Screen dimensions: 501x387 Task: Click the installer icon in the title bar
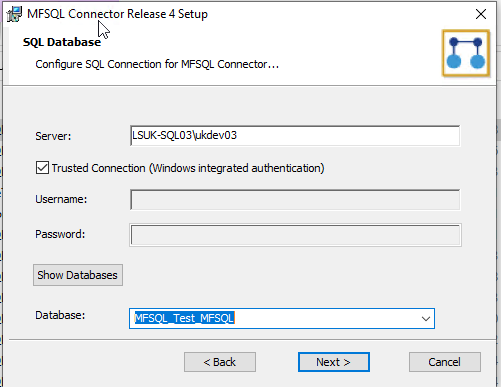pos(14,14)
